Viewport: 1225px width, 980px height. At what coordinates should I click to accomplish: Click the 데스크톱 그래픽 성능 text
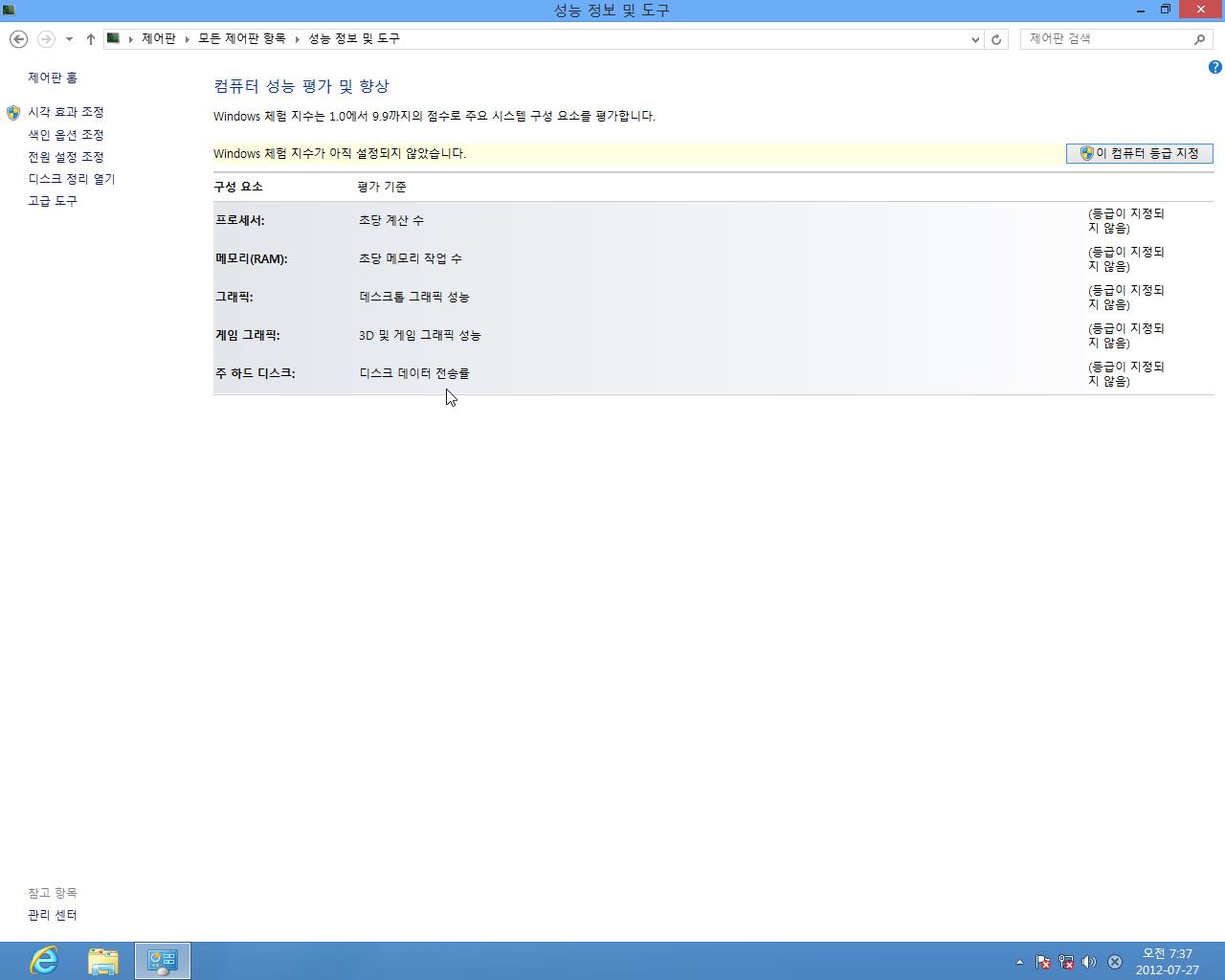click(414, 297)
